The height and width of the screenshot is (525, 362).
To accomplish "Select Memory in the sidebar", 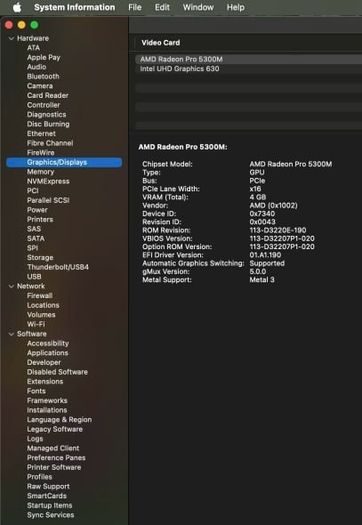I will (41, 172).
